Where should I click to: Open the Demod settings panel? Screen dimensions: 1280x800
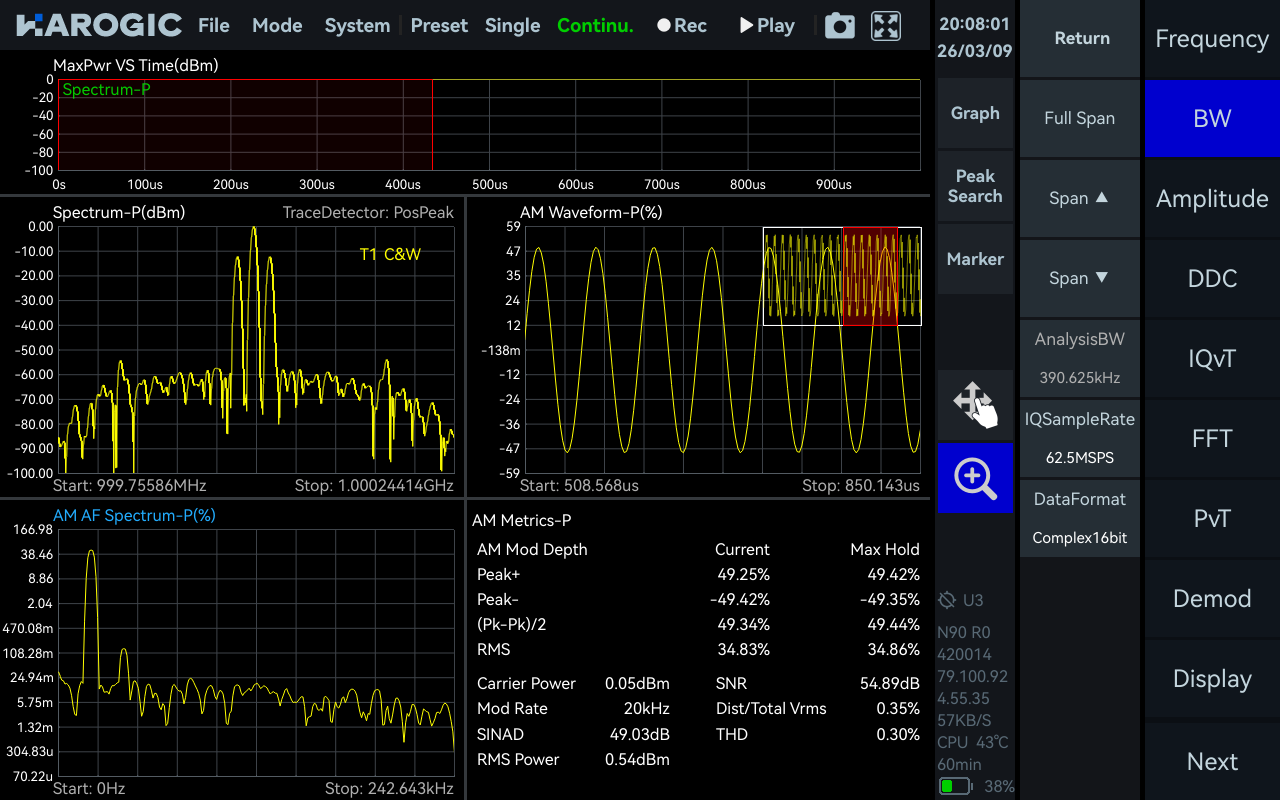tap(1211, 598)
